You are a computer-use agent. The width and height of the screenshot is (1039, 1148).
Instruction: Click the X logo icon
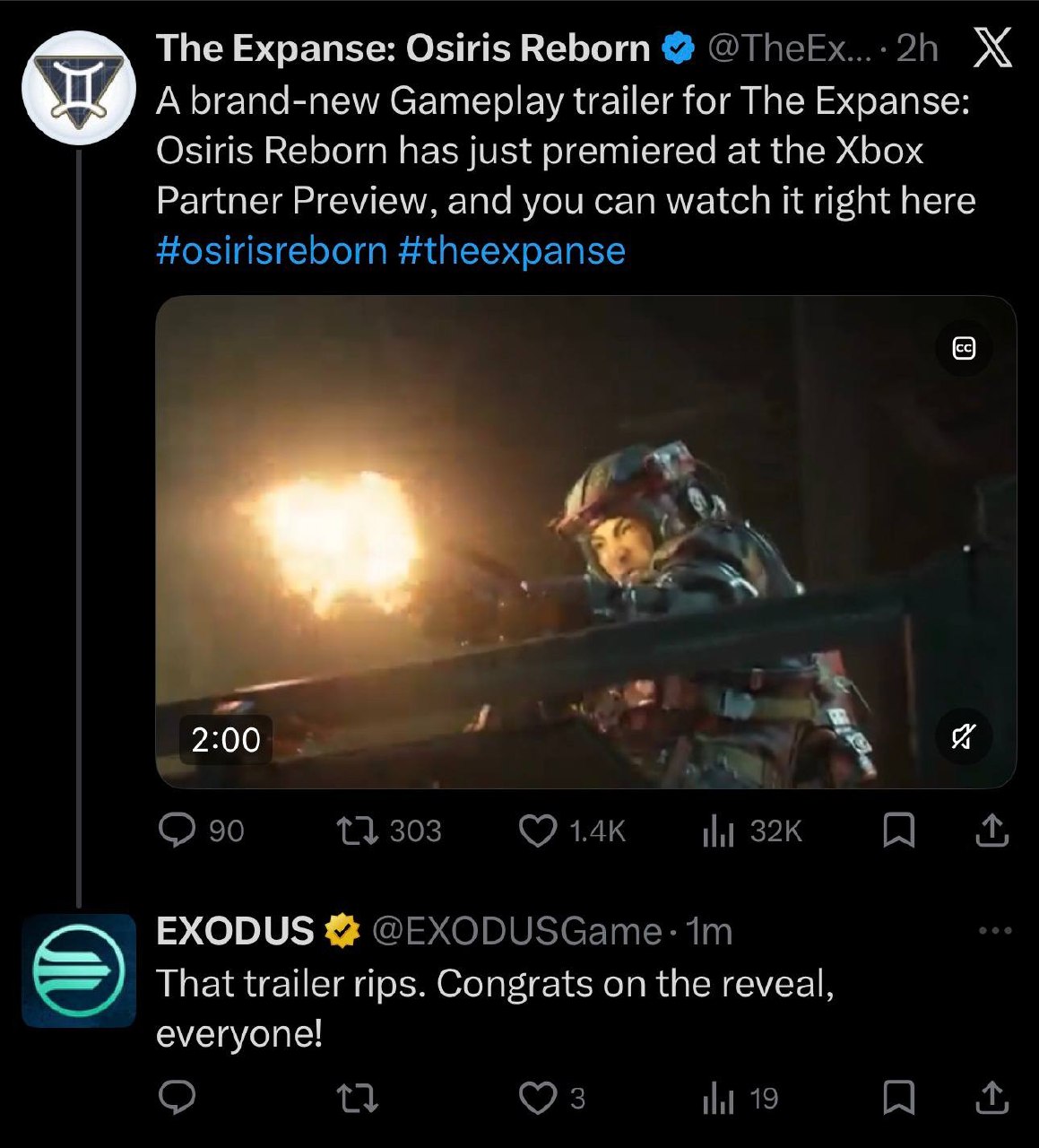(992, 48)
